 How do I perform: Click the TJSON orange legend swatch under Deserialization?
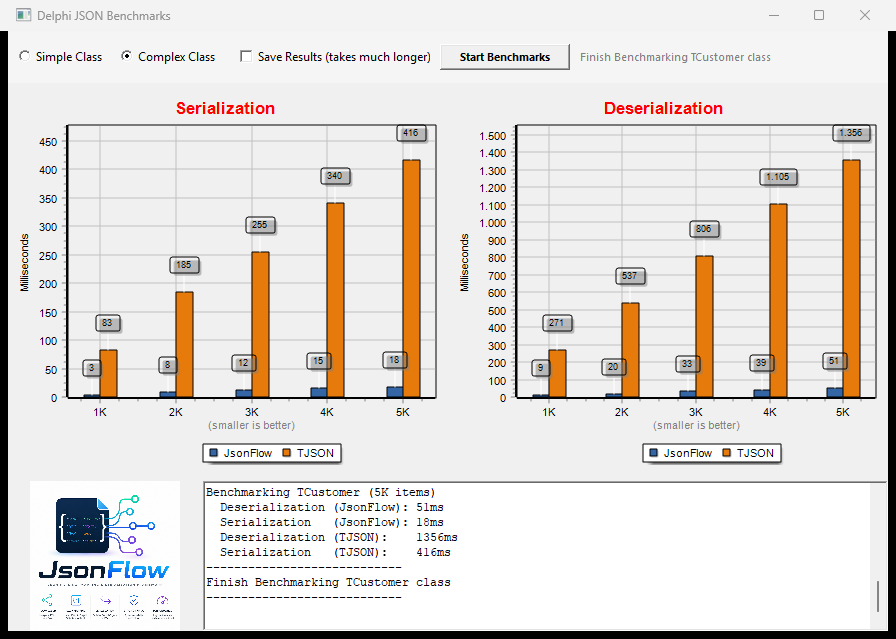coord(727,453)
